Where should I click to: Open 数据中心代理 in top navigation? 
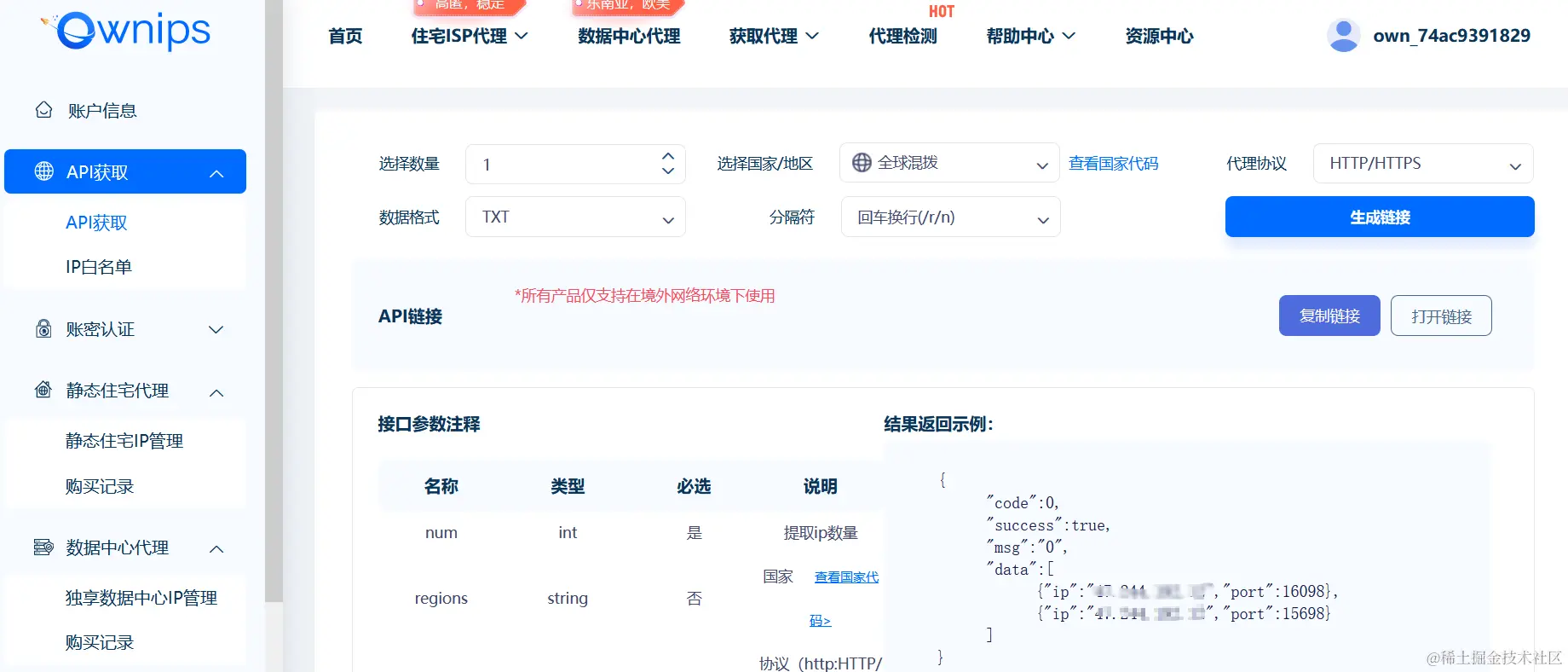pos(629,36)
